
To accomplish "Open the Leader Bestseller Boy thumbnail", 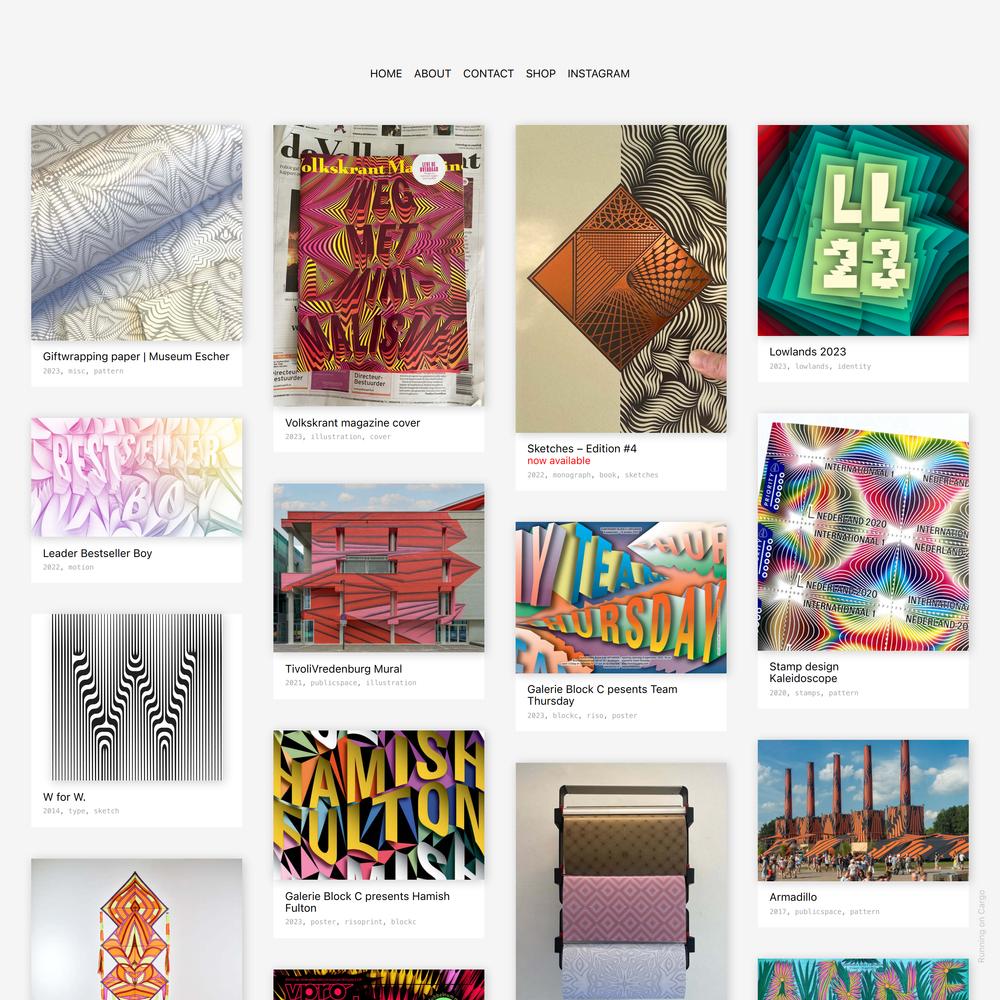I will click(x=136, y=477).
